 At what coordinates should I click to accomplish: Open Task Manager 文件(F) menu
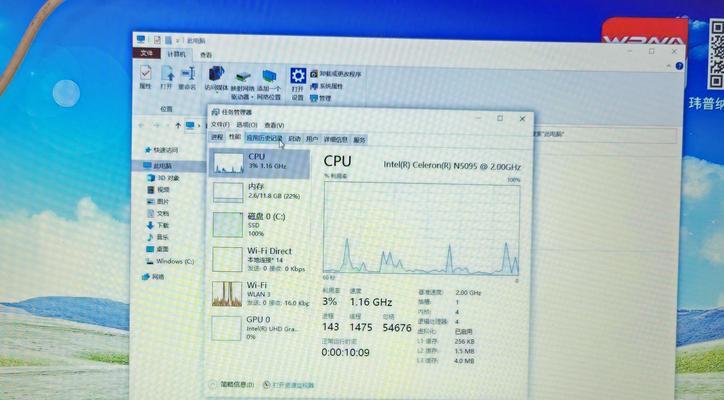point(220,125)
